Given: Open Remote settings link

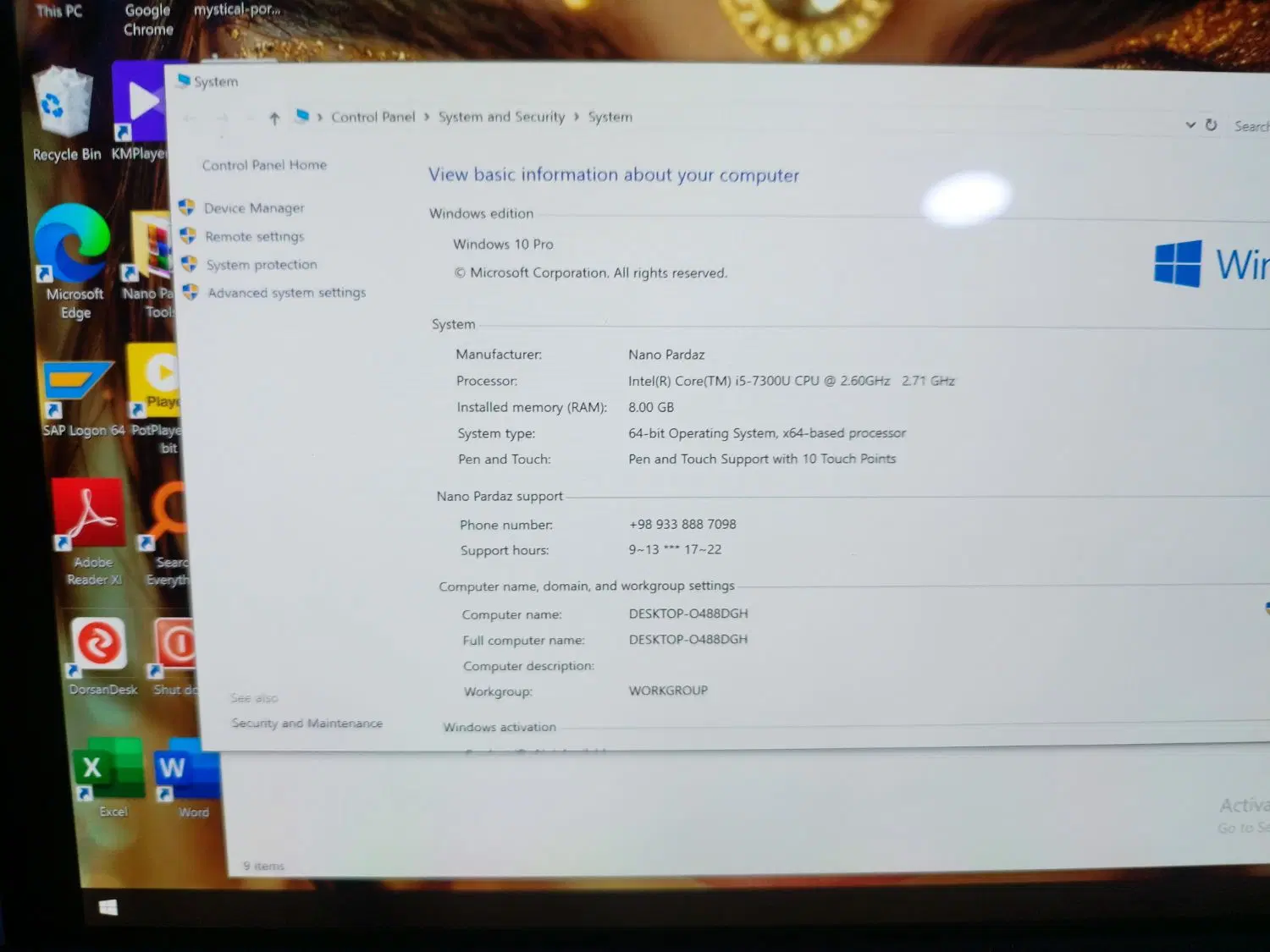Looking at the screenshot, I should pyautogui.click(x=254, y=237).
